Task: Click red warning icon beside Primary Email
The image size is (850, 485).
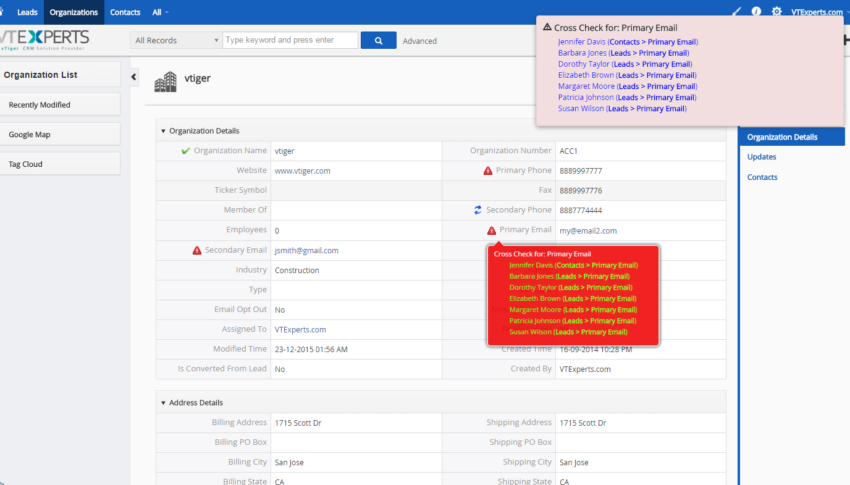Action: tap(491, 230)
